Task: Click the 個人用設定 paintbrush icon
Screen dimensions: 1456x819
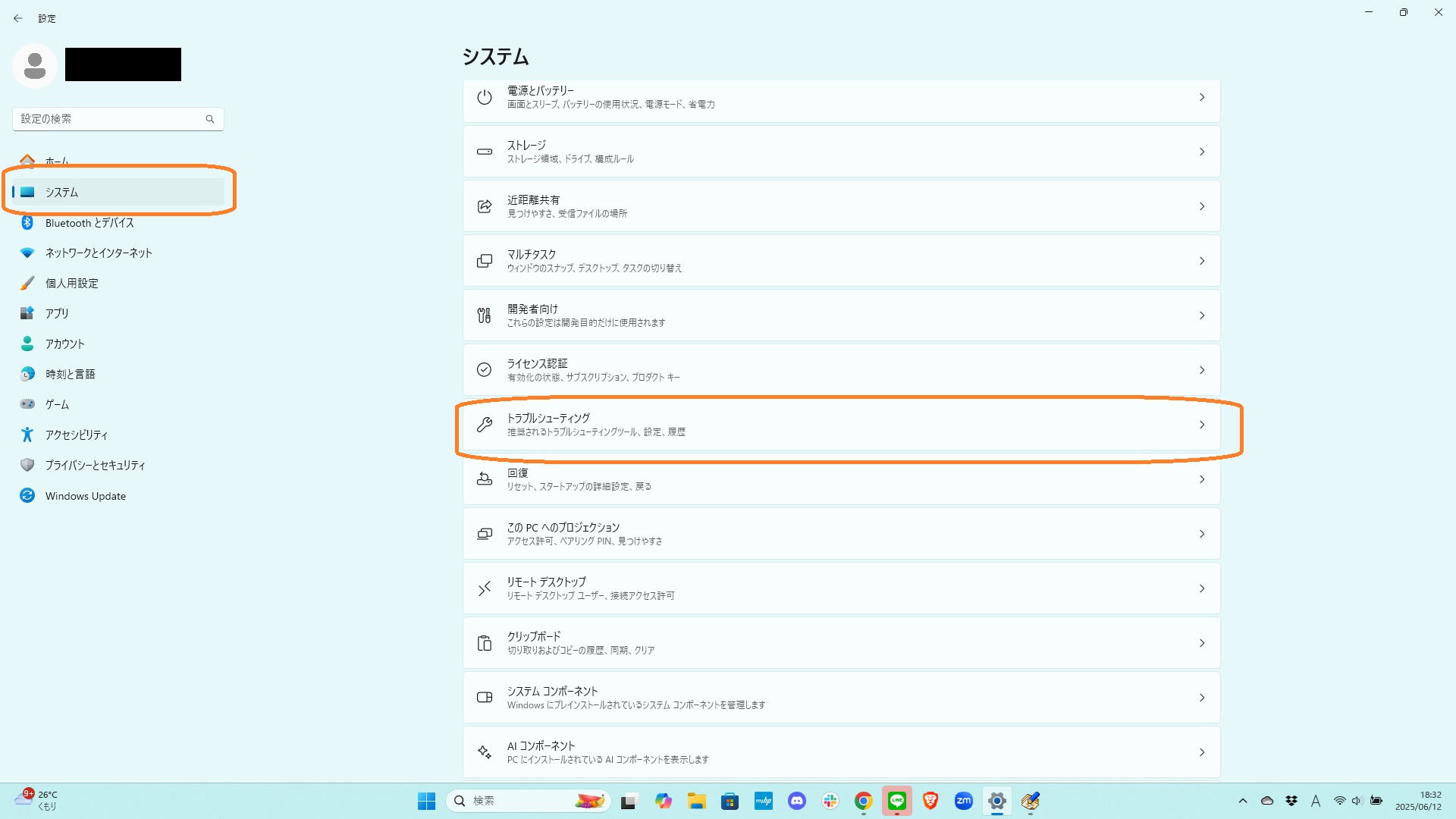Action: (27, 283)
